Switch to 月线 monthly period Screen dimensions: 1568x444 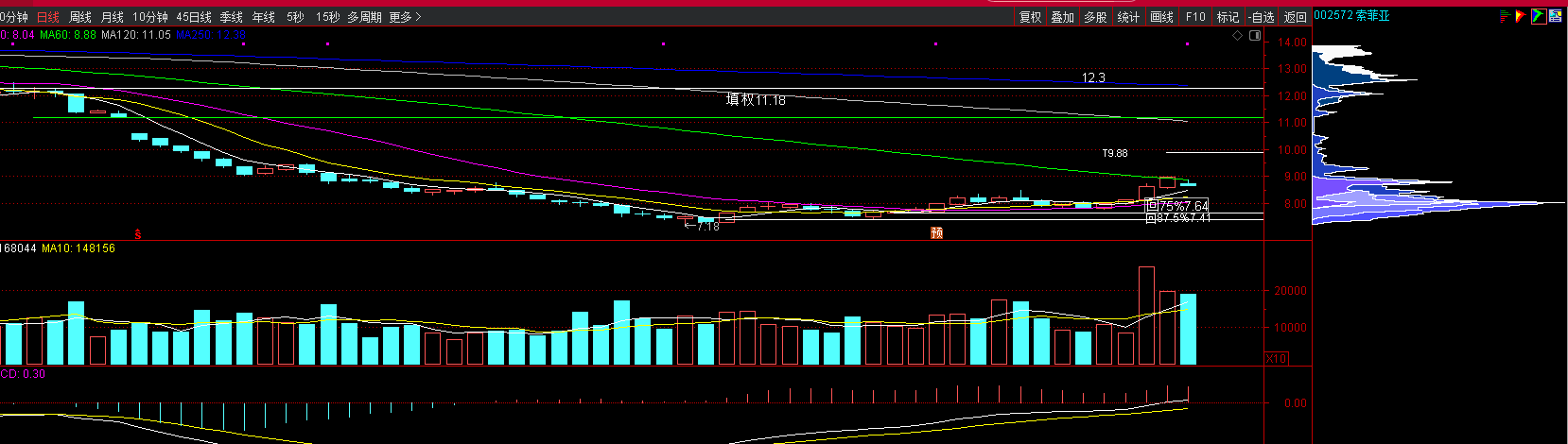coord(113,17)
